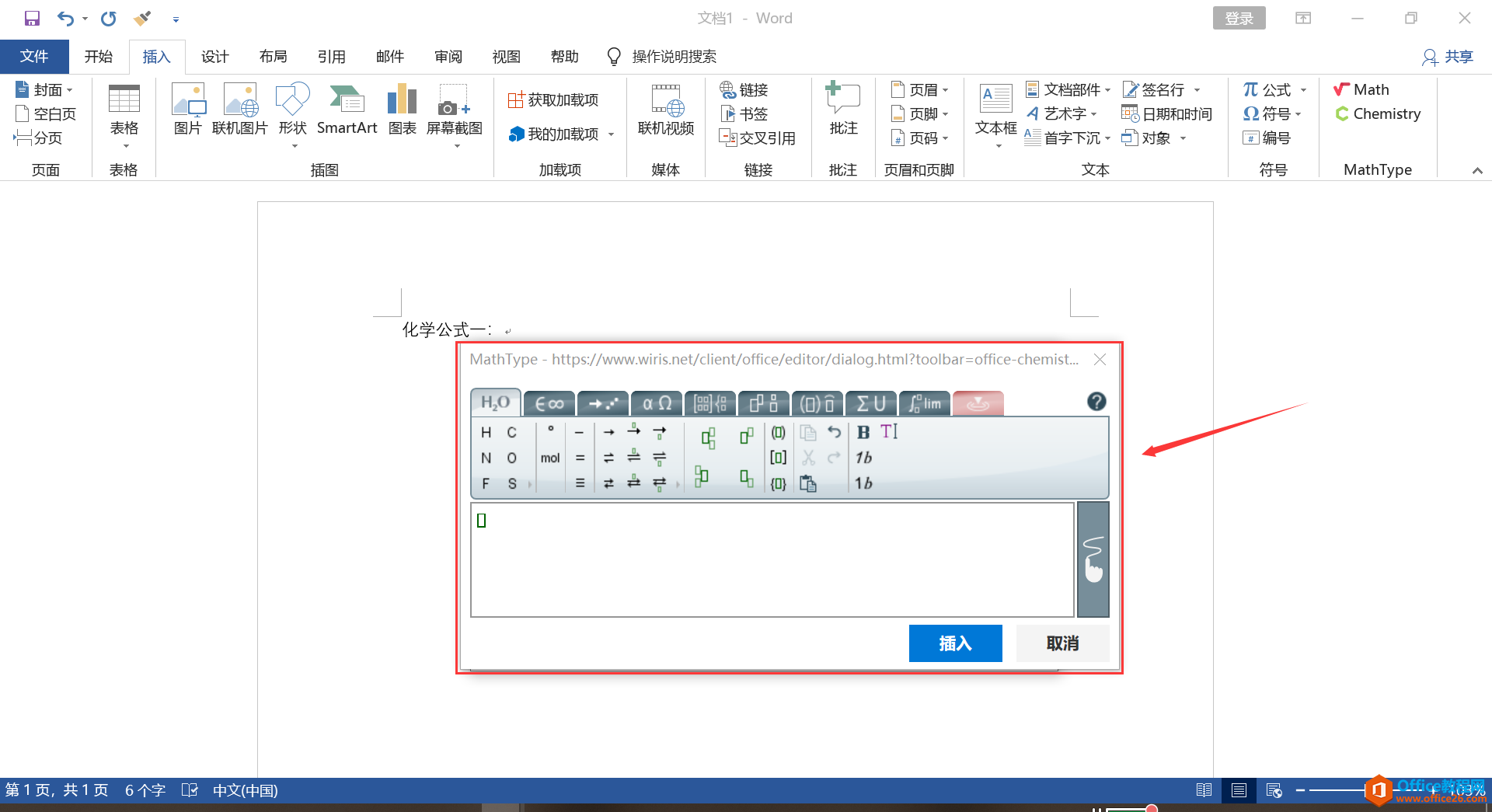
Task: Switch to the 开始 ribbon tab
Action: pyautogui.click(x=98, y=56)
